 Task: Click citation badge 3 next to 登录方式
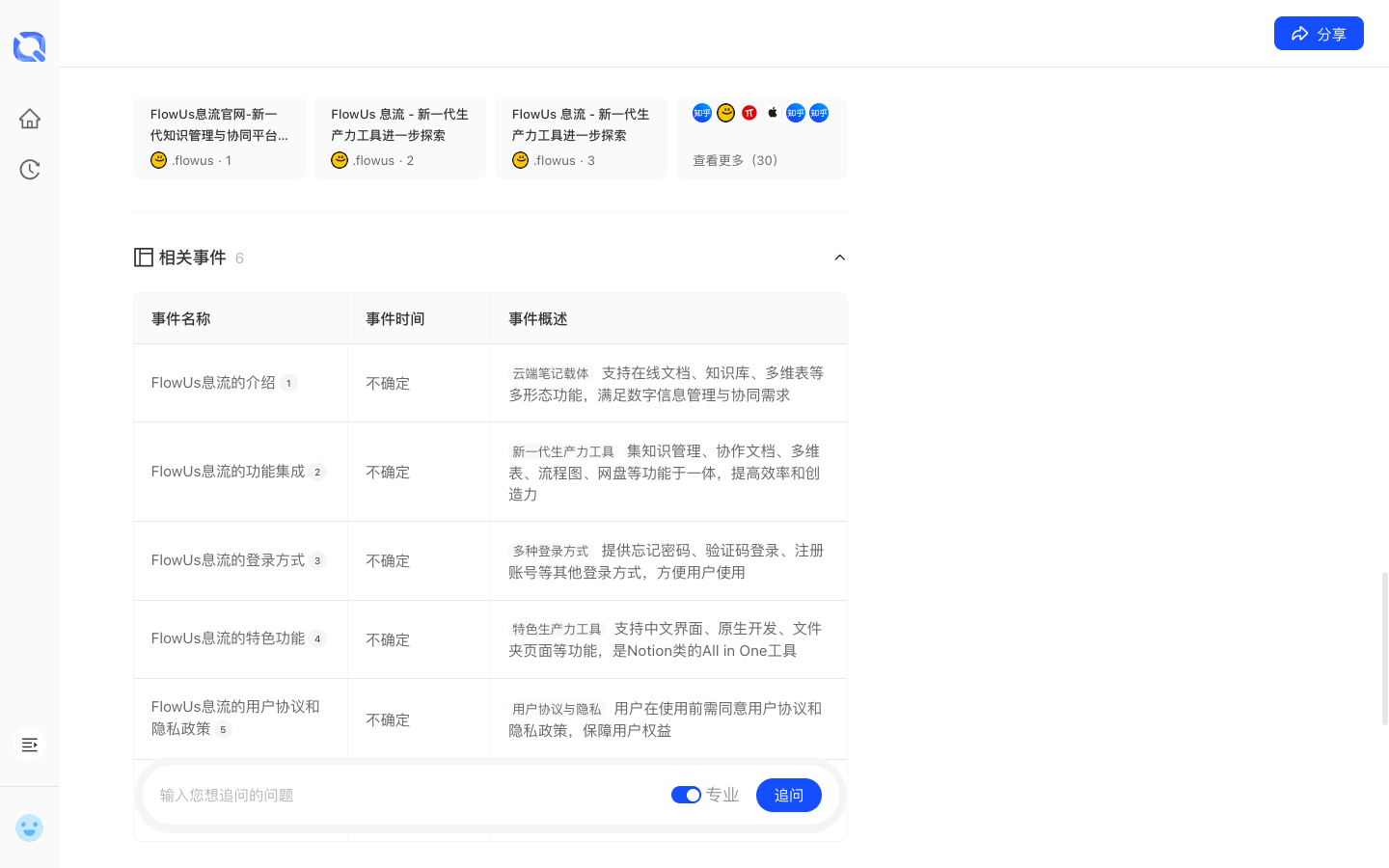coord(317,560)
